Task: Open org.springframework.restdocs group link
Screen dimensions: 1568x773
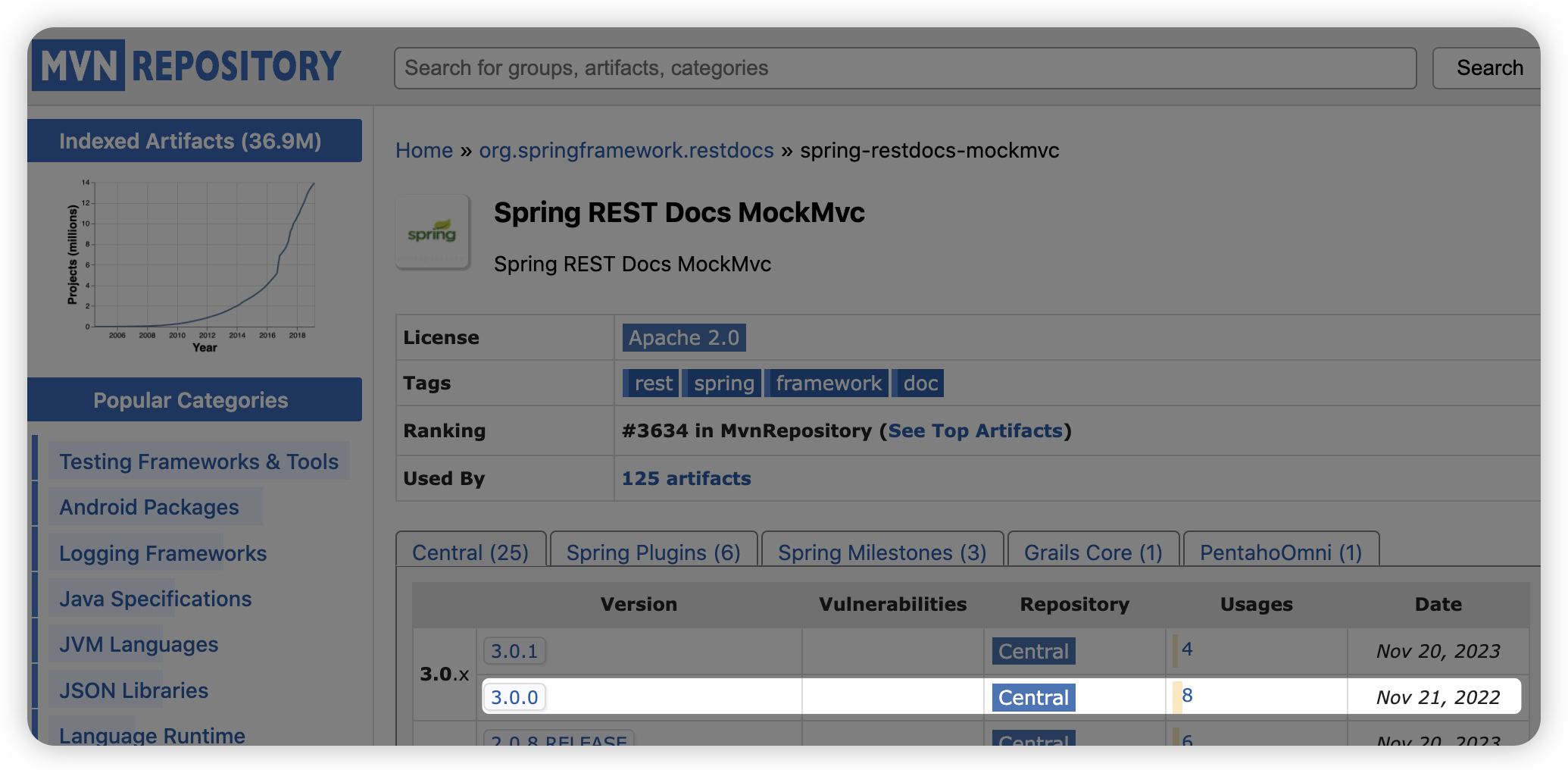Action: 626,151
